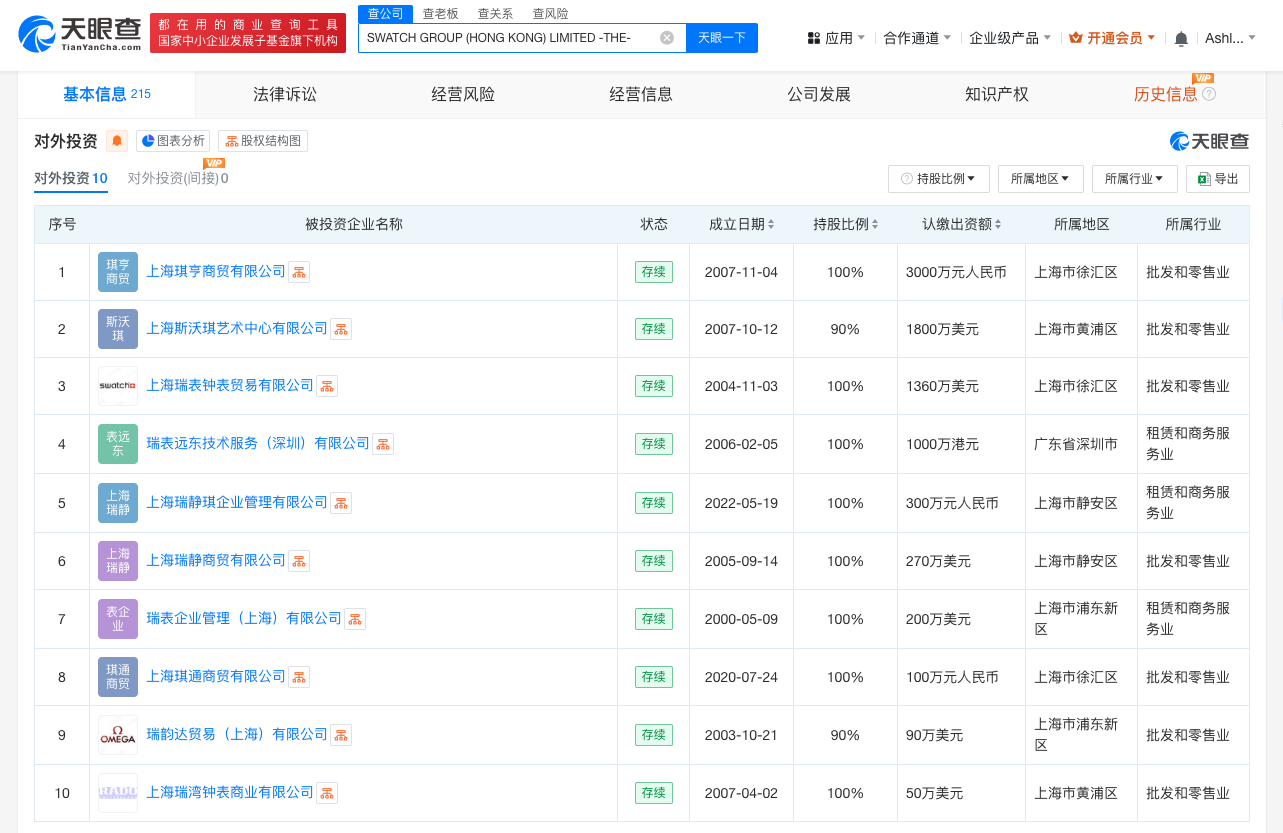Viewport: 1283px width, 833px height.
Task: Clear the search box with X icon
Action: click(x=667, y=38)
